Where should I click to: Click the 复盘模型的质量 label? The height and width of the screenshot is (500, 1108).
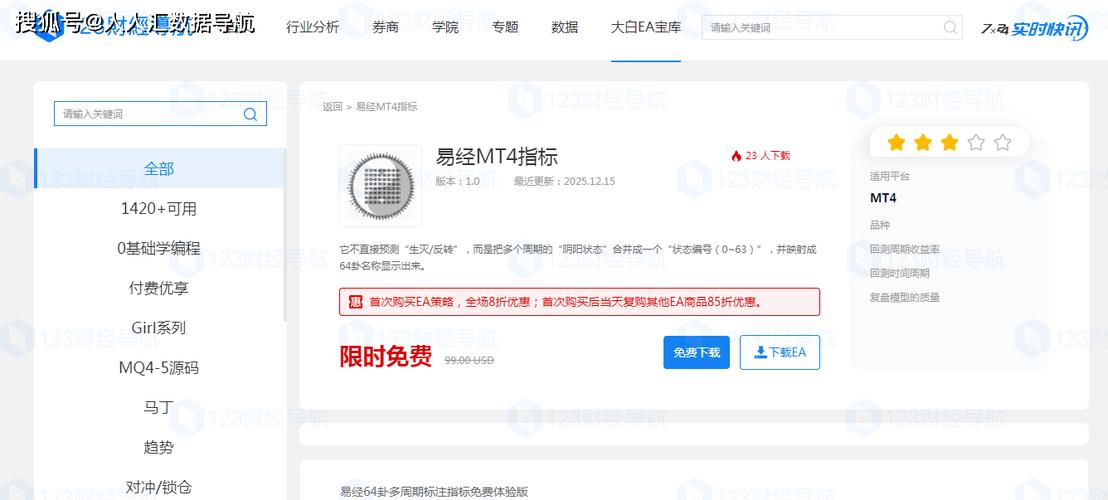point(904,298)
